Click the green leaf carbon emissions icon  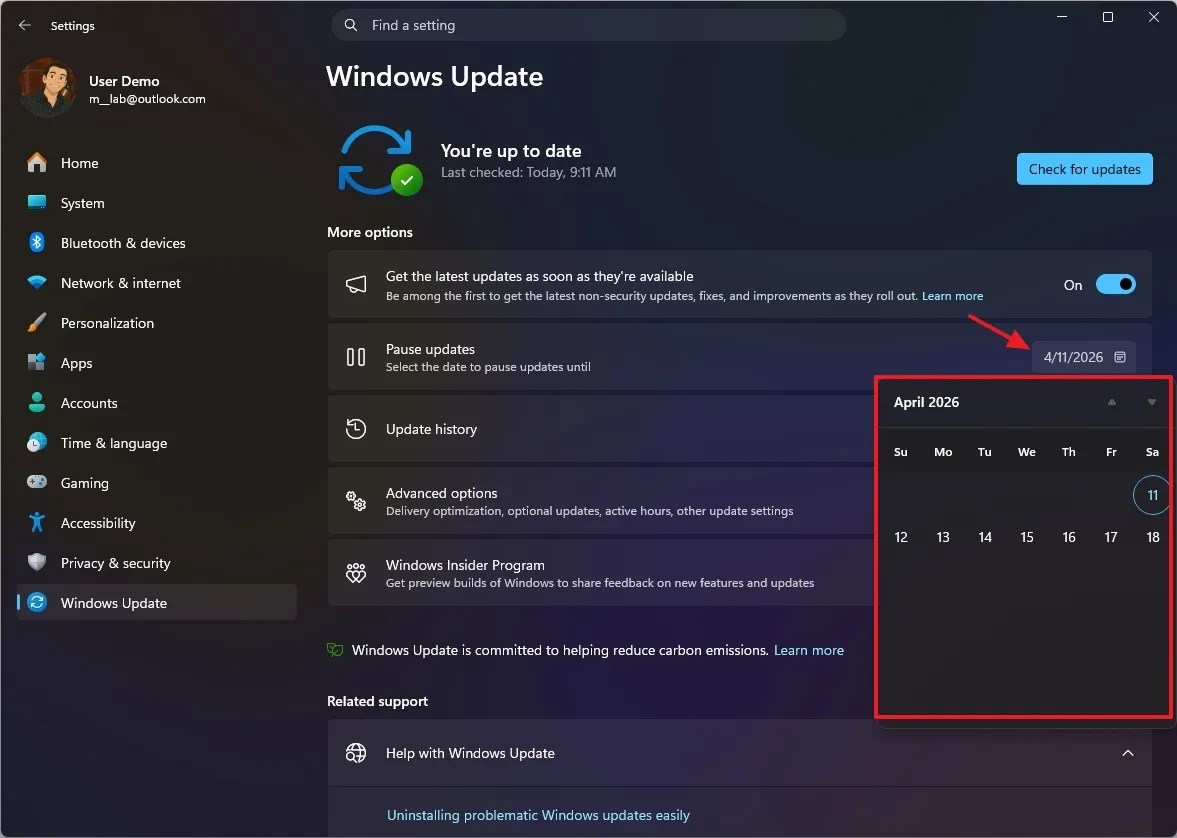coord(335,650)
